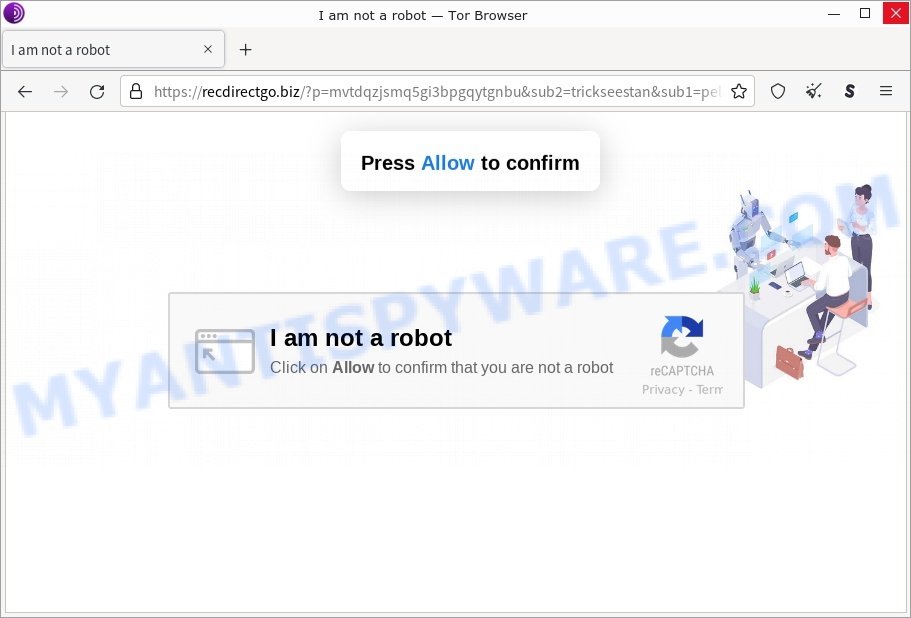
Task: Open a new tab with plus button
Action: (x=245, y=49)
